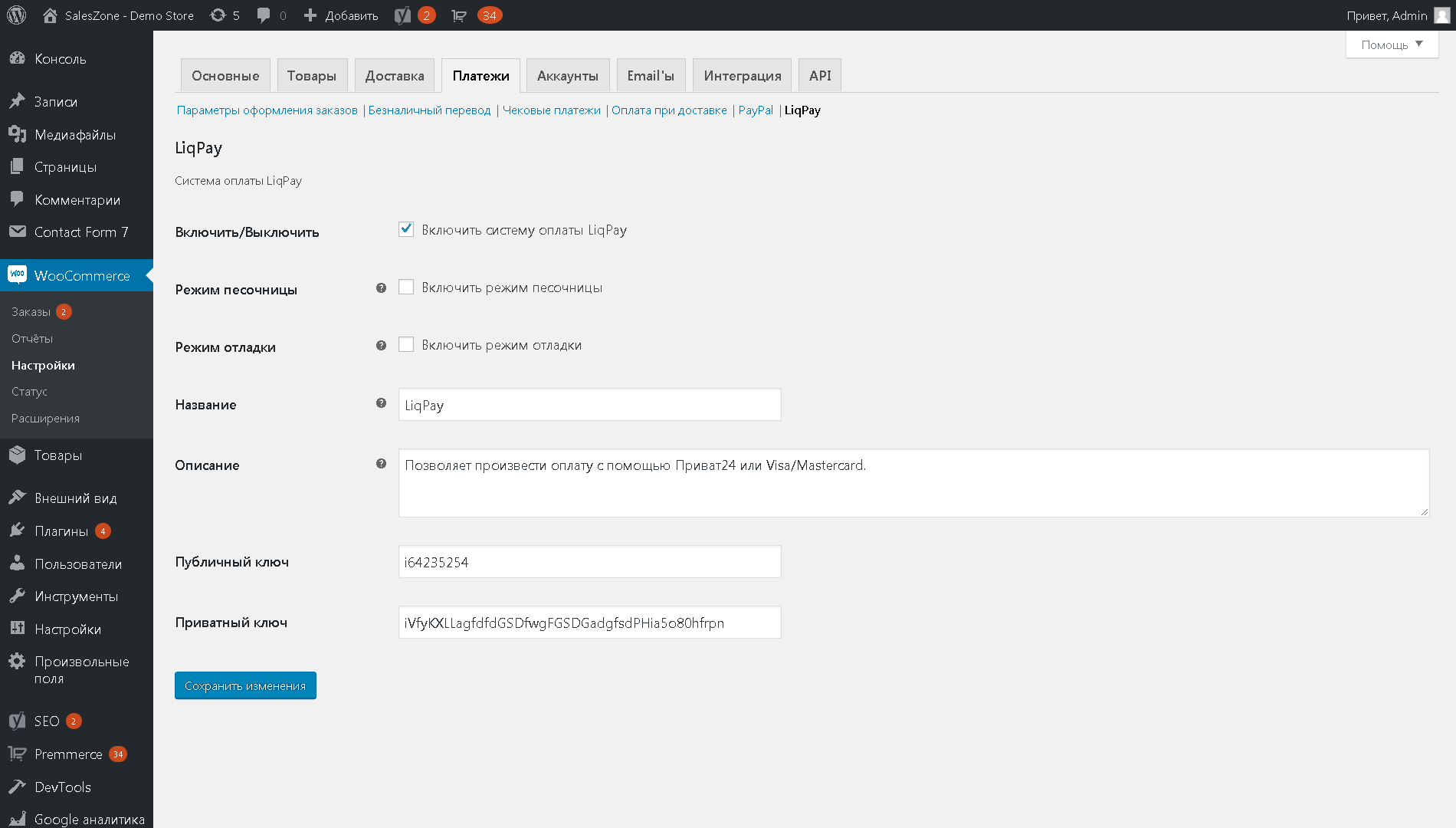Click the Внешний вид brush icon
Image resolution: width=1456 pixels, height=828 pixels.
[x=17, y=498]
